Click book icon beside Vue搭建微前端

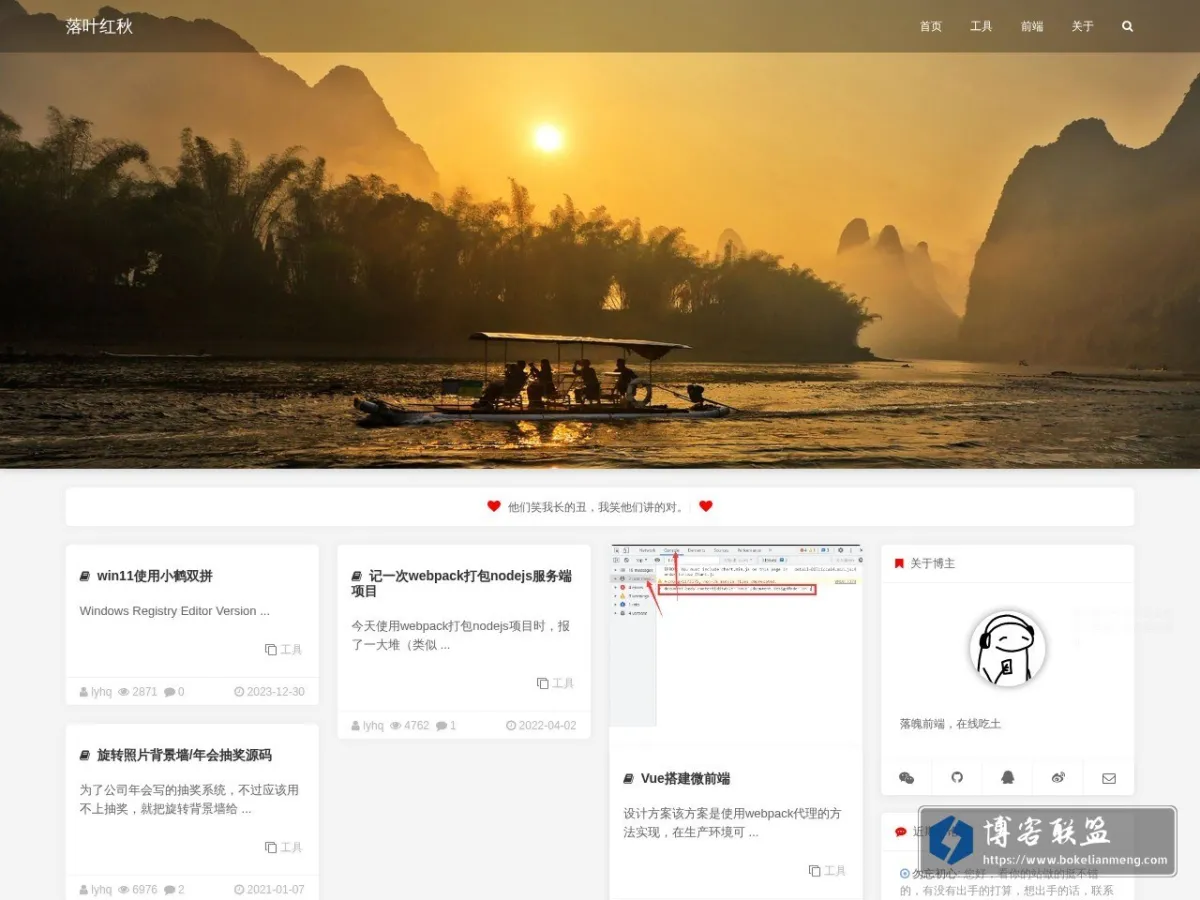[629, 779]
